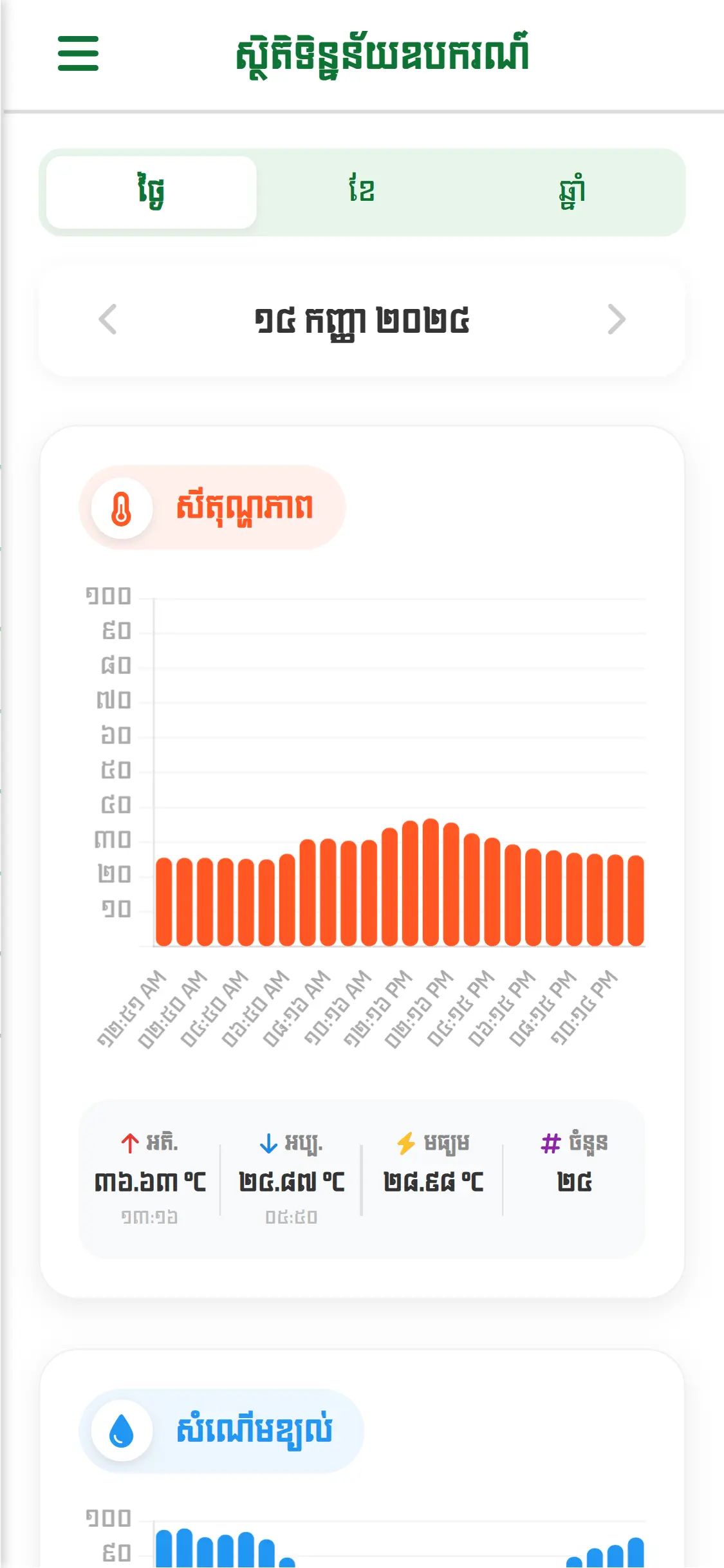The height and width of the screenshot is (1568, 724).
Task: Click the maximum temperature value ៣៦.៦៣ °C
Action: pyautogui.click(x=150, y=1182)
